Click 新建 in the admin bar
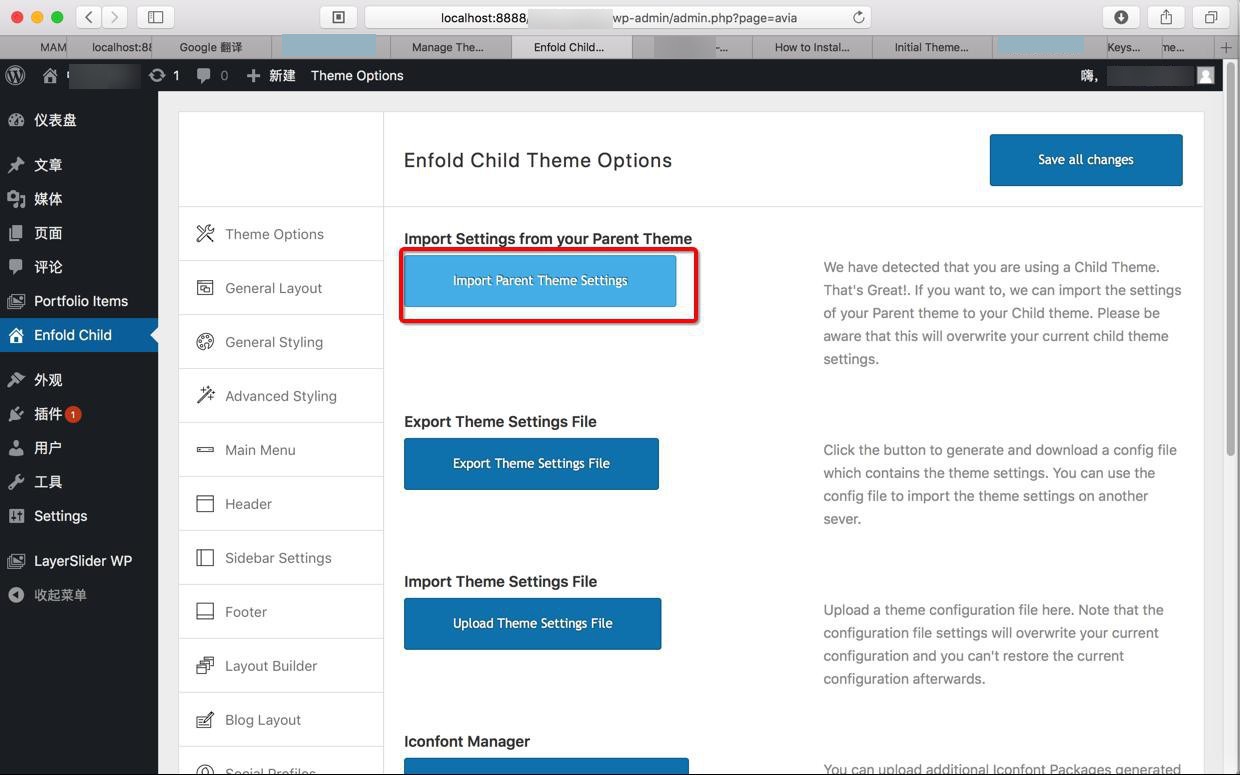Viewport: 1240px width, 775px height. coord(270,75)
